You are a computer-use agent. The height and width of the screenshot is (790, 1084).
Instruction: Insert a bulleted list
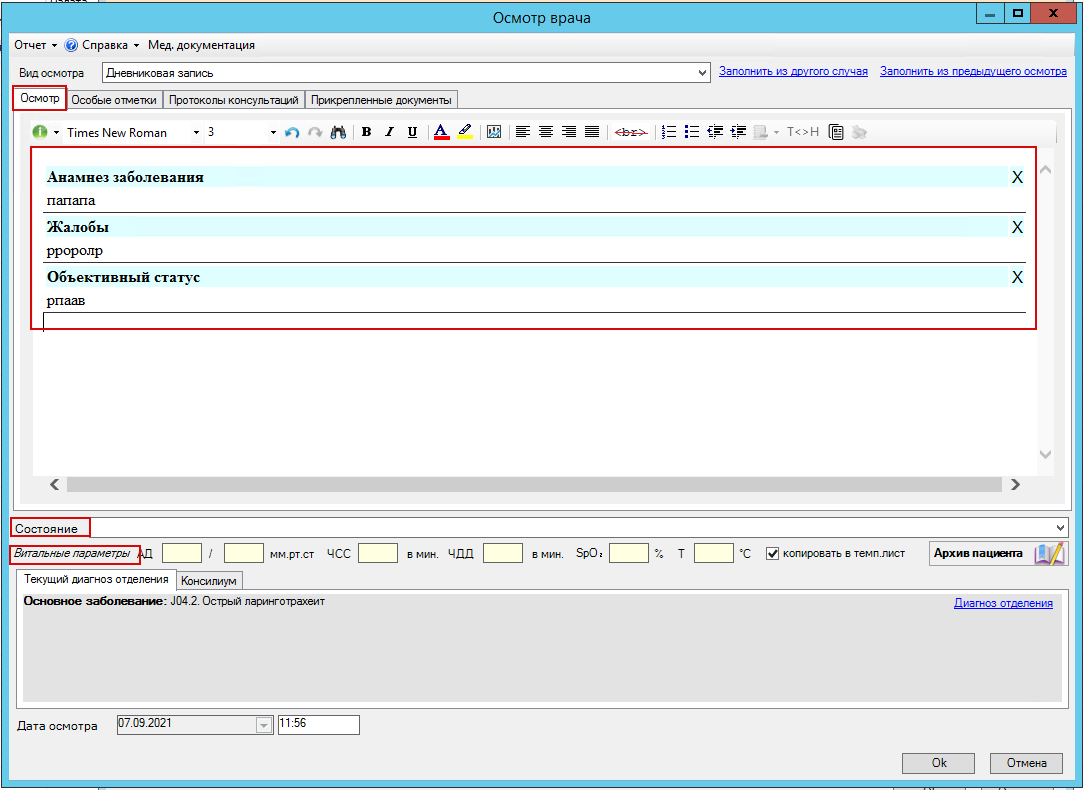coord(691,132)
